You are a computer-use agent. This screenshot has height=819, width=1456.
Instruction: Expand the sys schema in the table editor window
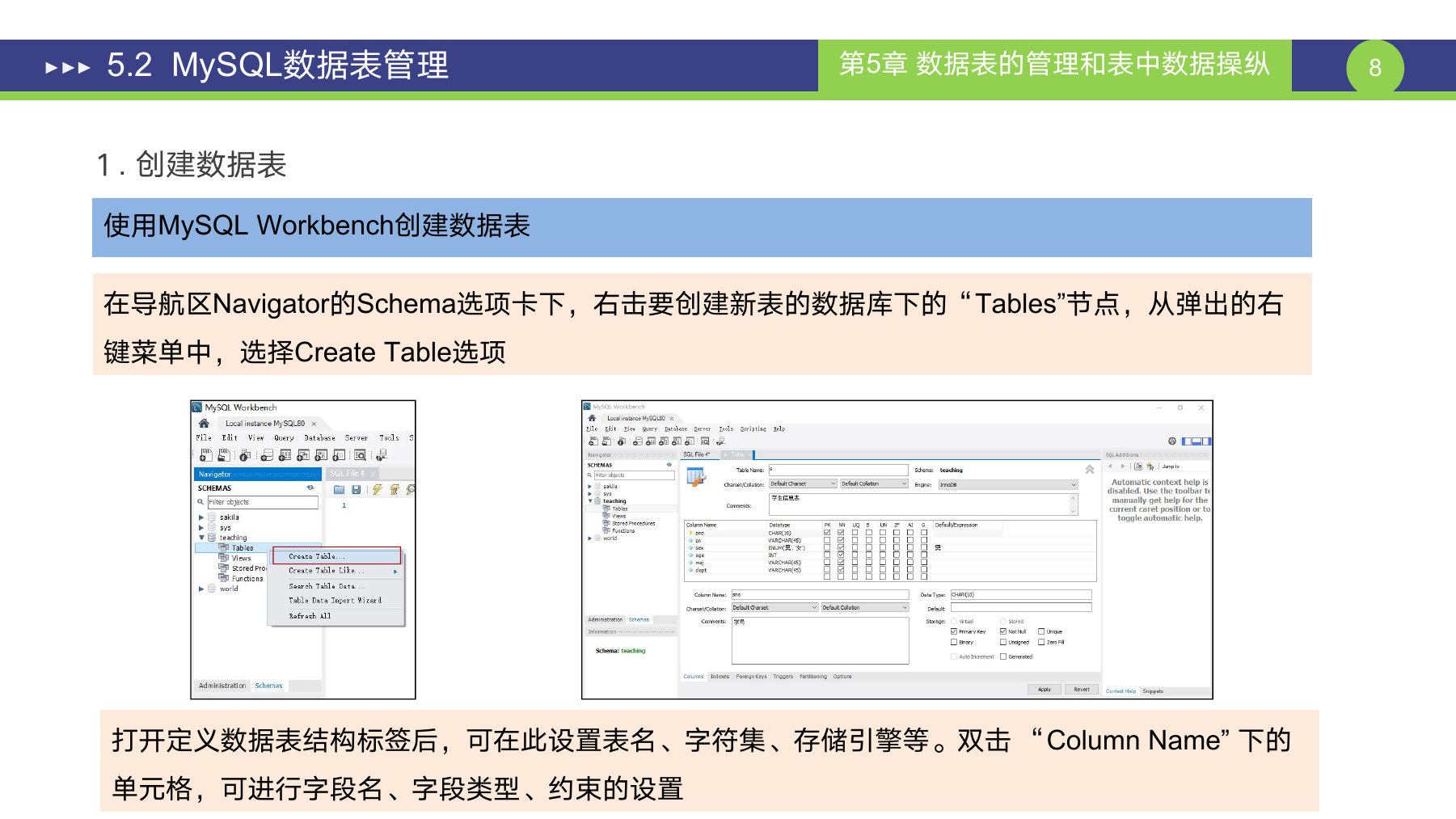(590, 493)
